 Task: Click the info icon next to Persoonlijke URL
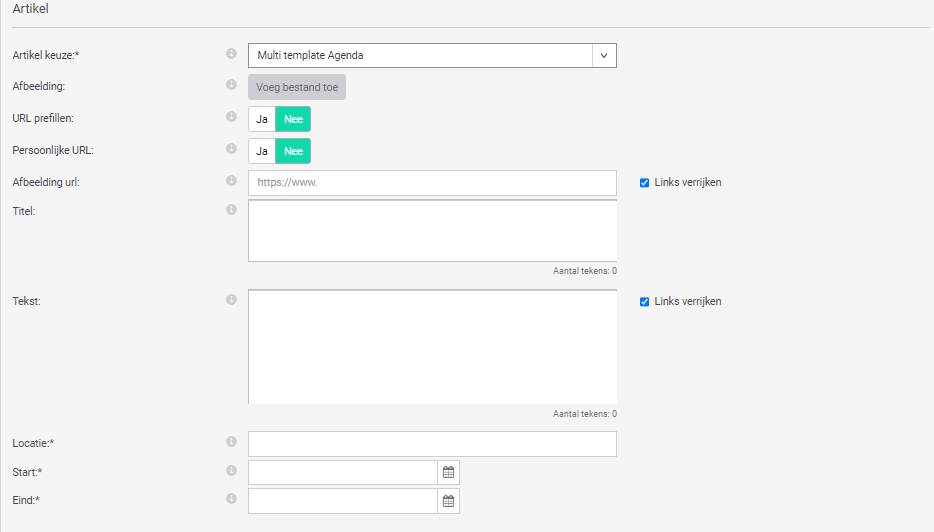click(x=231, y=149)
